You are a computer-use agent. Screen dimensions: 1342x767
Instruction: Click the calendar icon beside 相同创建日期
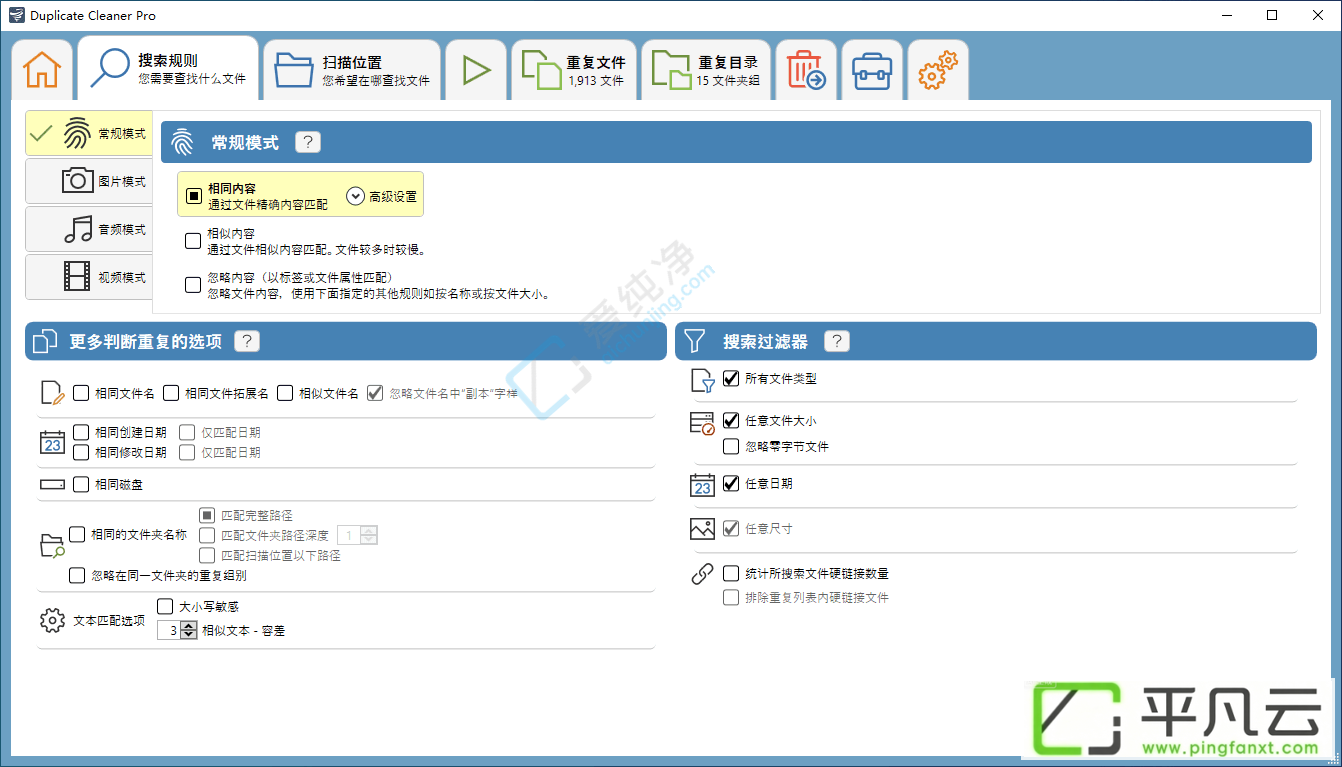[x=52, y=442]
